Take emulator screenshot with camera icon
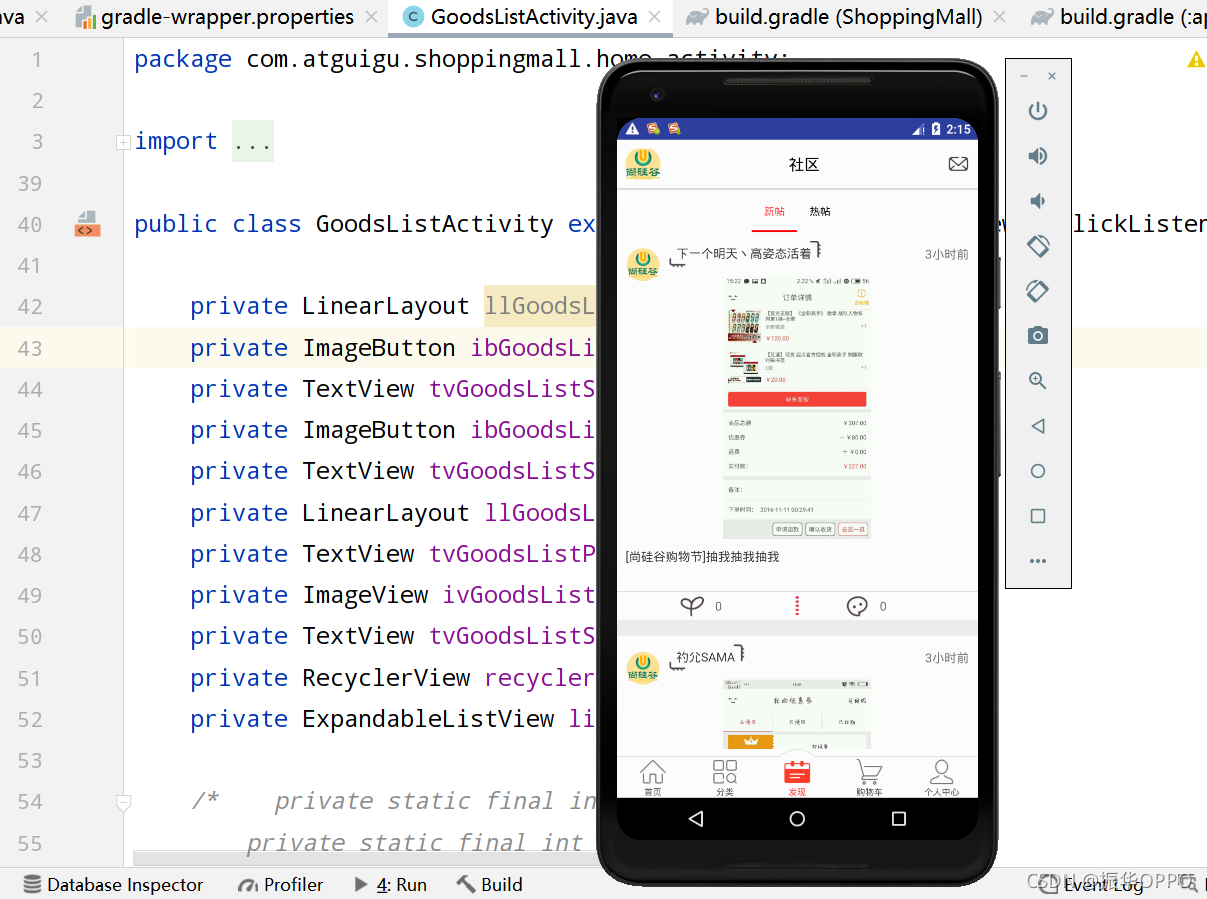Screen dimensions: 1207x899 click(x=1038, y=336)
